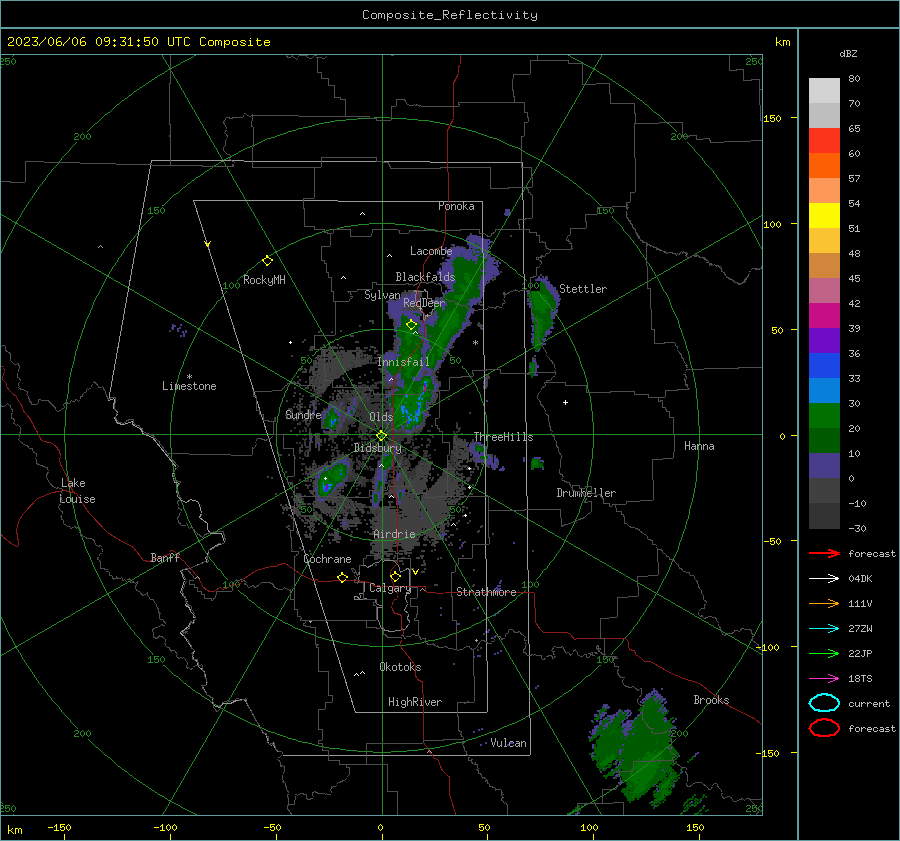The image size is (900, 841).
Task: Click the cyan 27ZW arrow icon
Action: tap(824, 629)
